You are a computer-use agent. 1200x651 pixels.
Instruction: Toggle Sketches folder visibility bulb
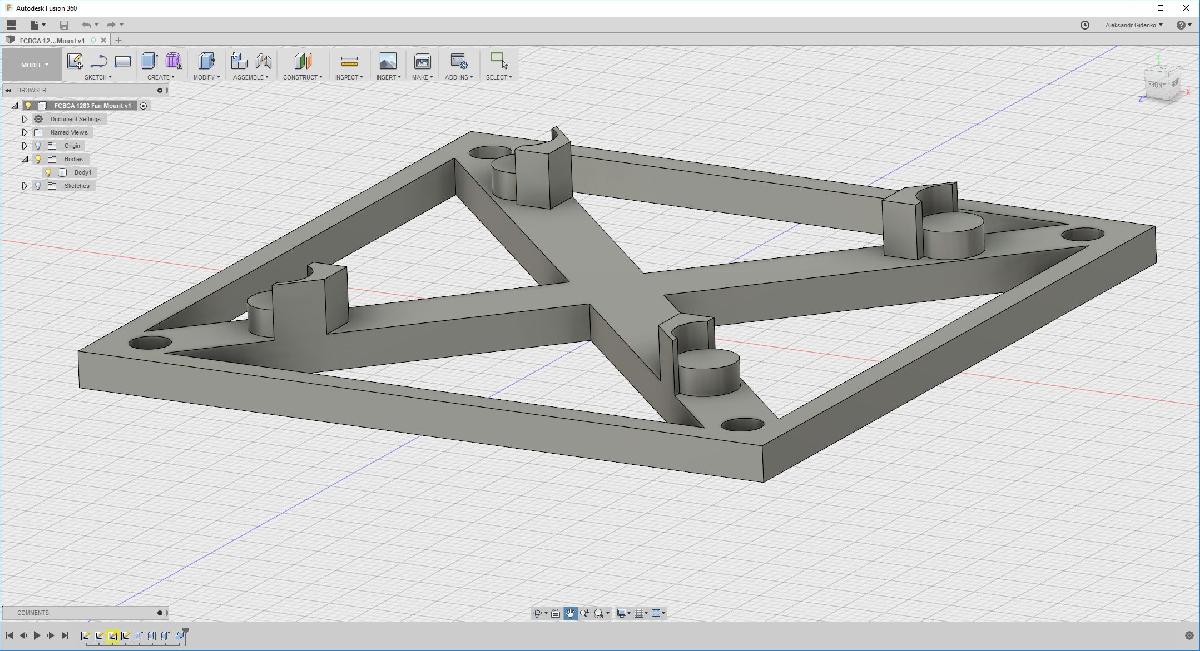[37, 186]
